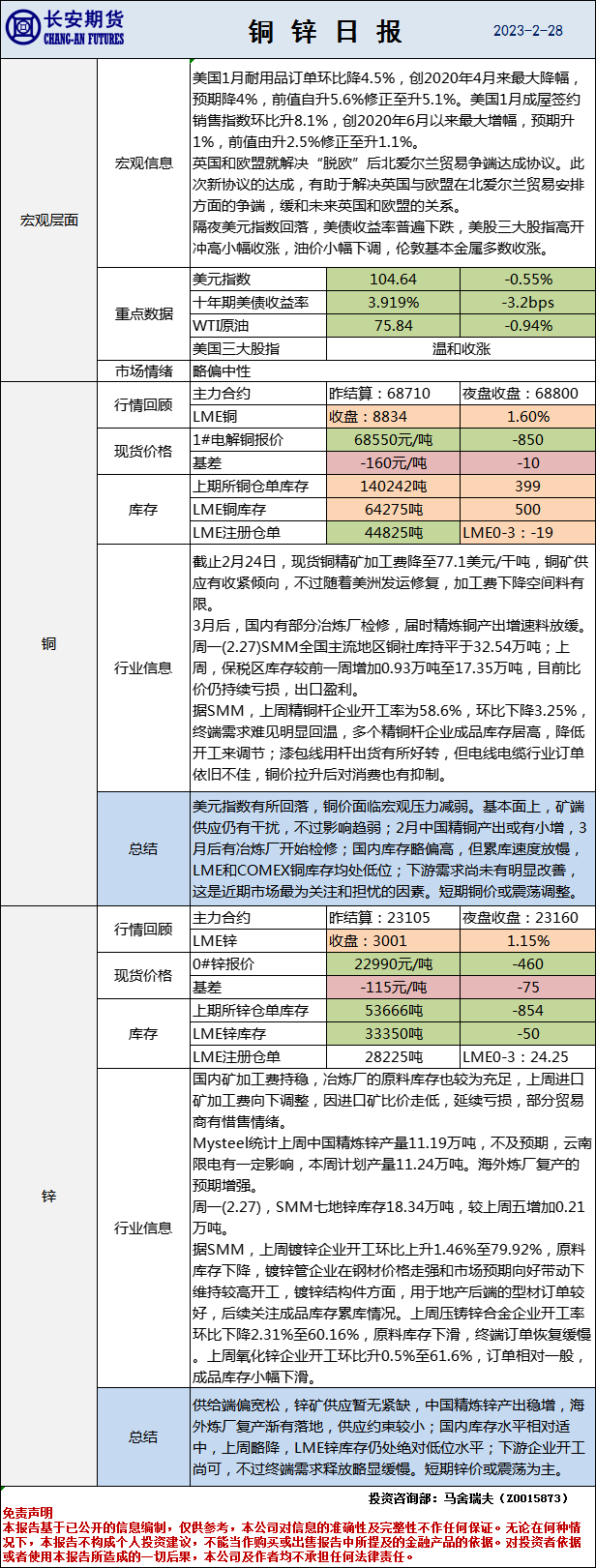Click the 收盘：8834 cell
Screen dimensions: 596x1568
[x=393, y=417]
